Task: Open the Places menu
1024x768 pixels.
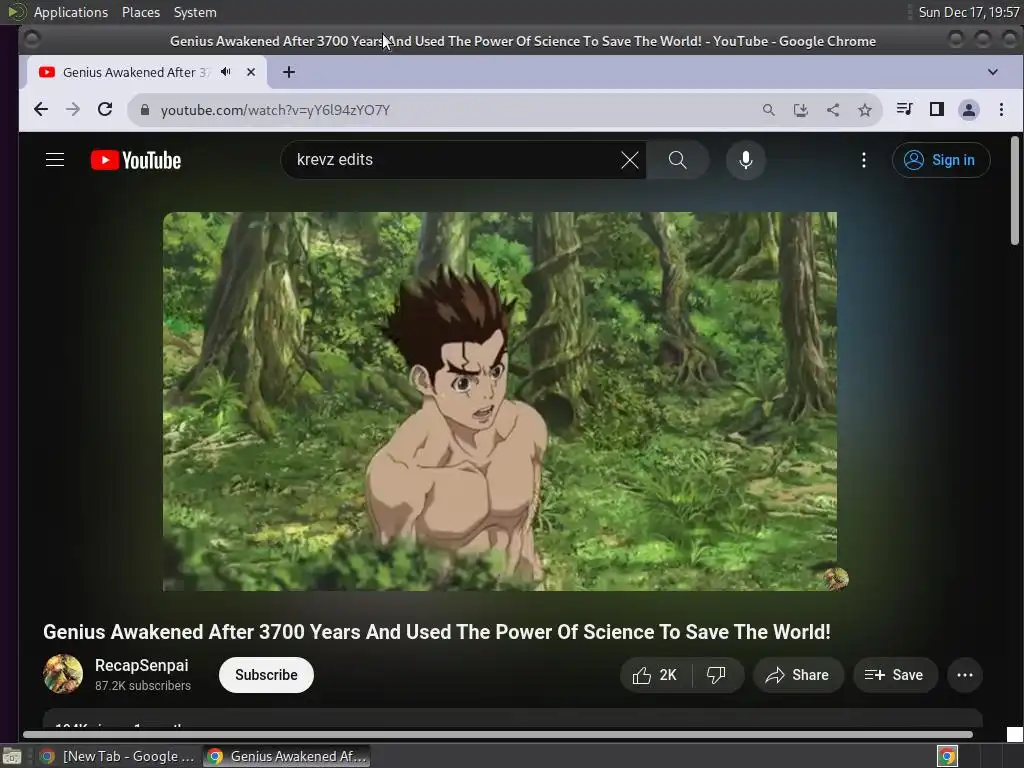Action: click(141, 12)
